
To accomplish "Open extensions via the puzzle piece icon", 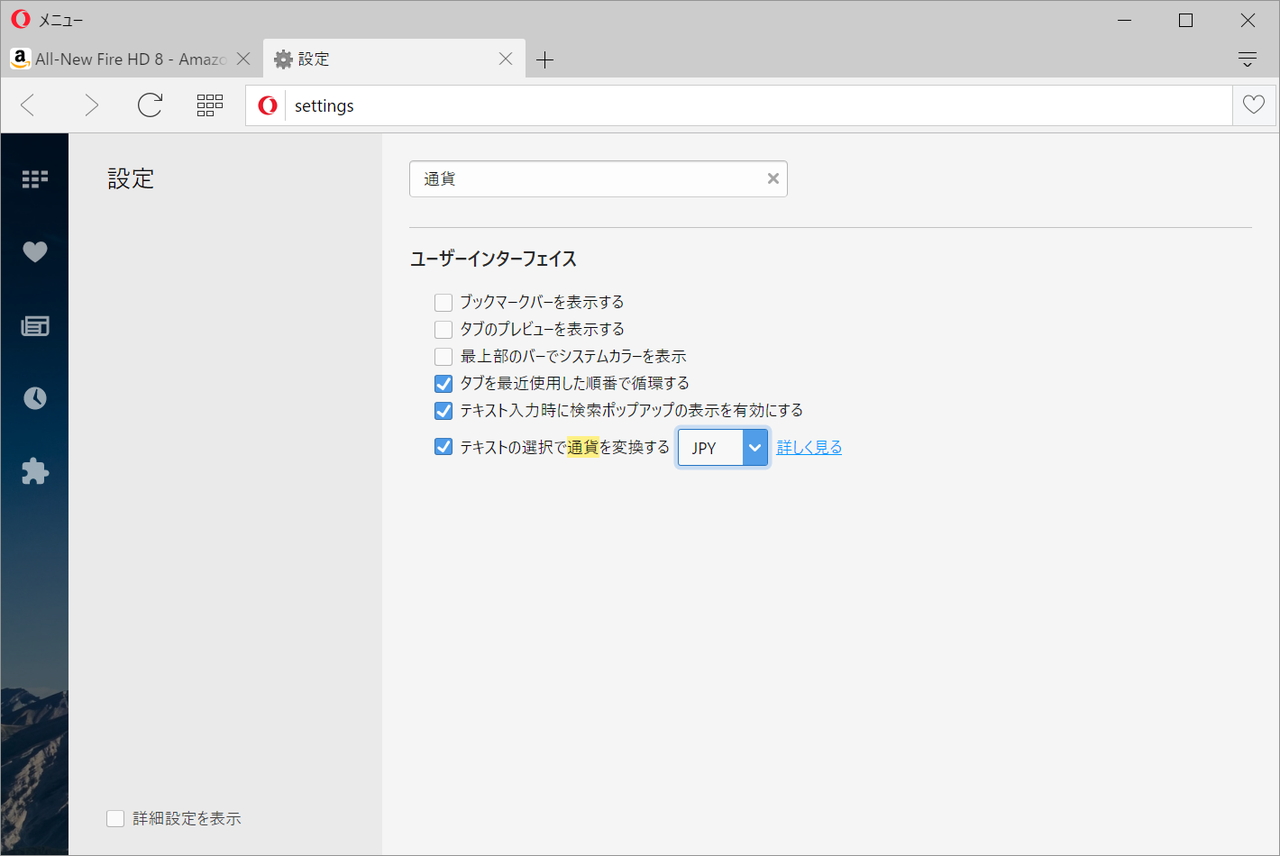I will pyautogui.click(x=34, y=470).
